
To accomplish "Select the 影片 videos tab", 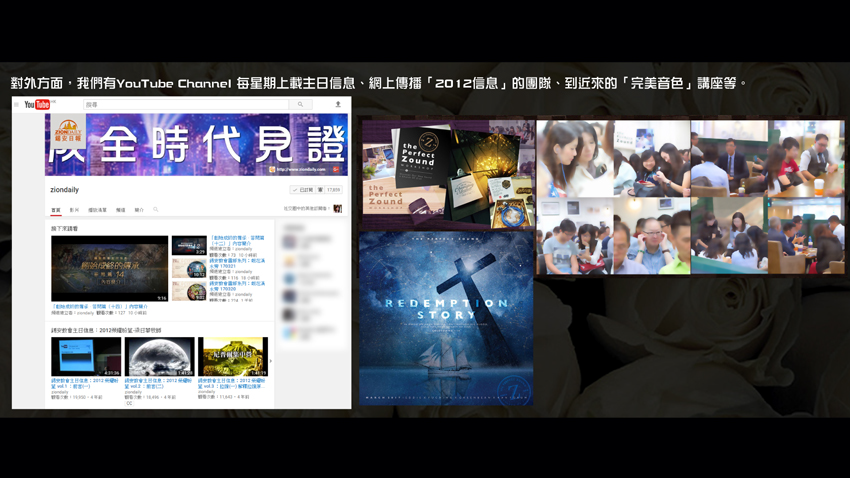I will pyautogui.click(x=74, y=210).
